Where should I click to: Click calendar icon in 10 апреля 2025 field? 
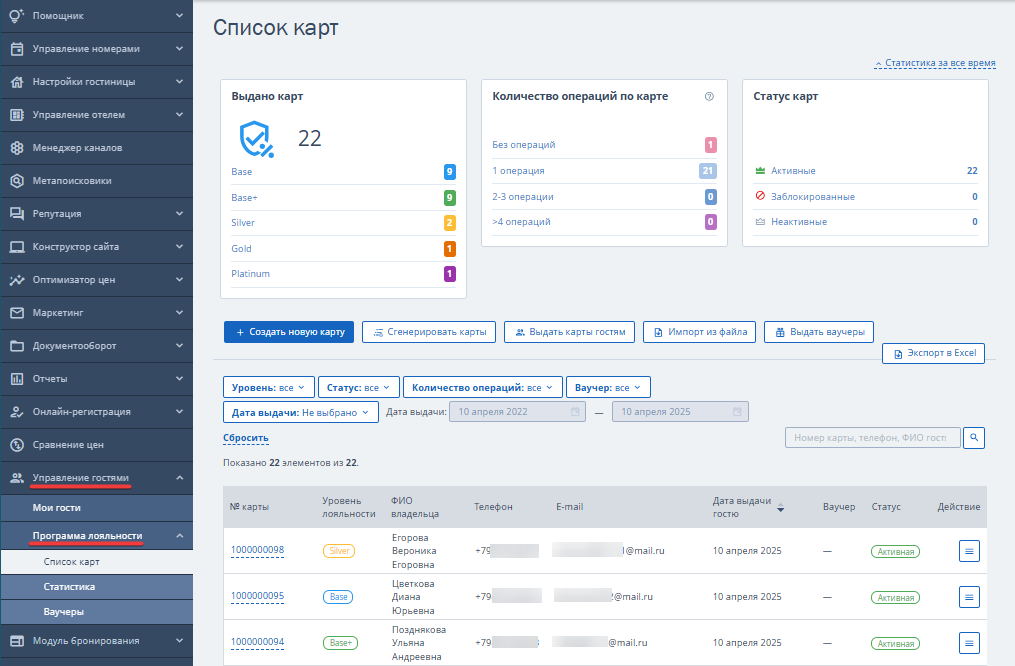pyautogui.click(x=737, y=412)
